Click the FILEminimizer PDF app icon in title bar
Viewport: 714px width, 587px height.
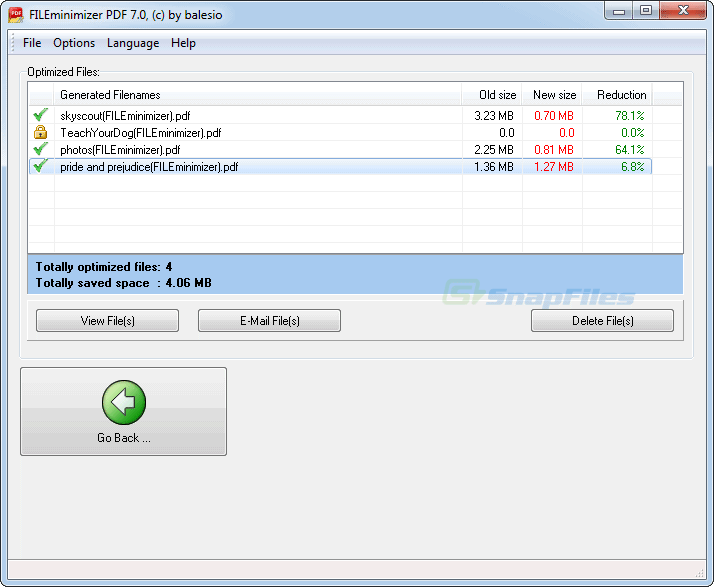(x=15, y=15)
